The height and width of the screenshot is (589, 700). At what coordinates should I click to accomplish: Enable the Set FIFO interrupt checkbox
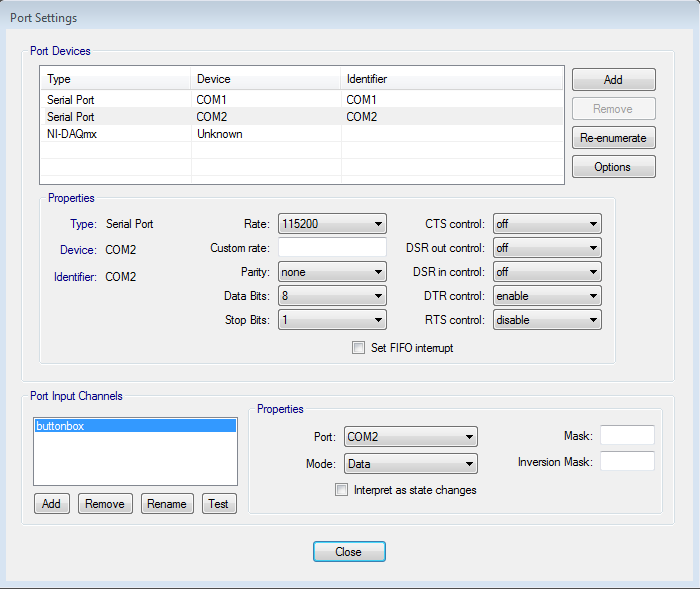358,348
